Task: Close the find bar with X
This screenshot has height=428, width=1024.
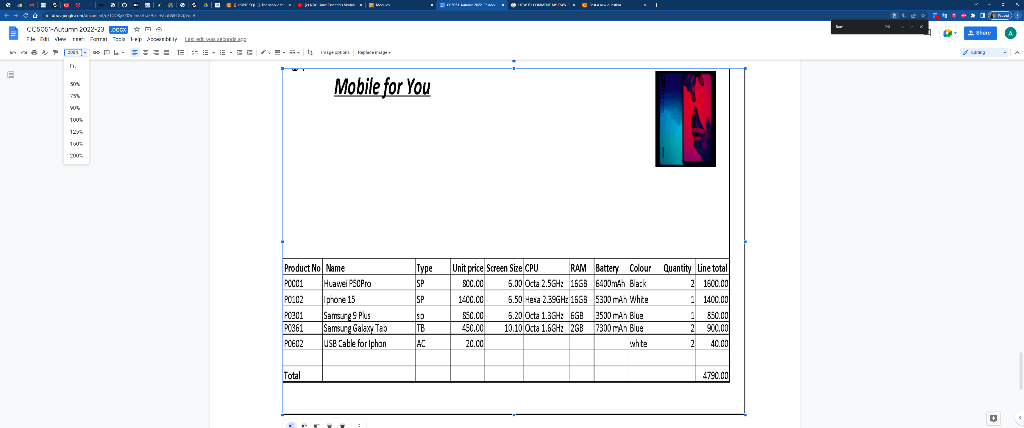Action: coord(921,27)
